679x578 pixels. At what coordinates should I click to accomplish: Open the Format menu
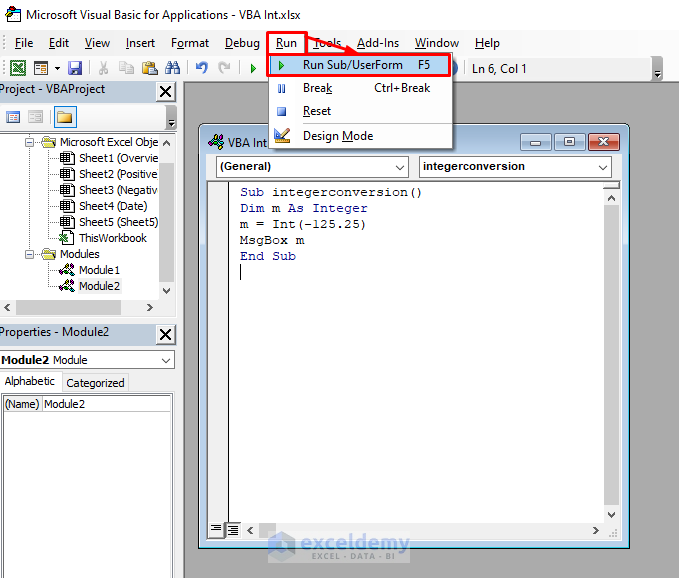[x=190, y=43]
